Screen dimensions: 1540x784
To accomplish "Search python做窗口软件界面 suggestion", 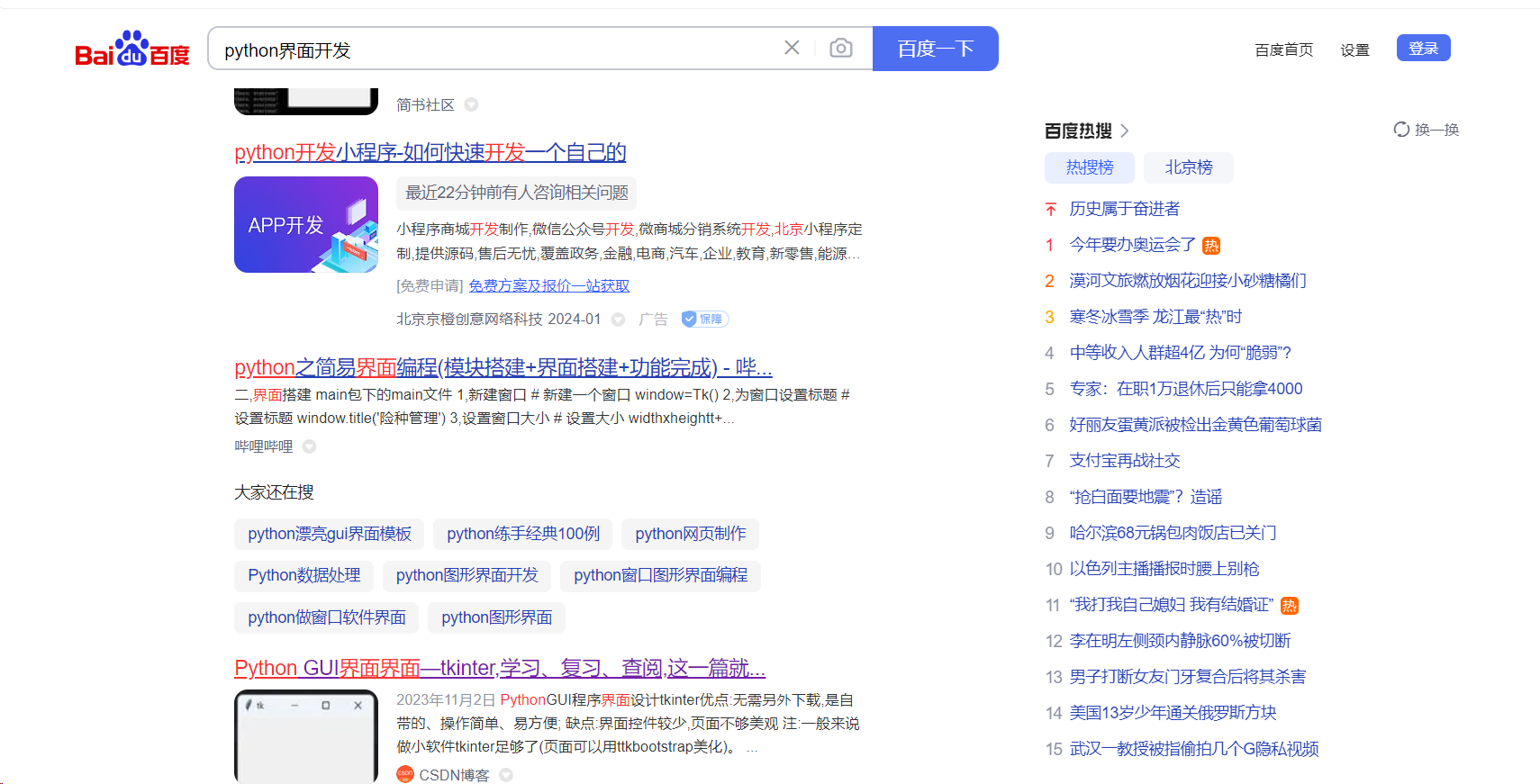I will click(x=327, y=617).
